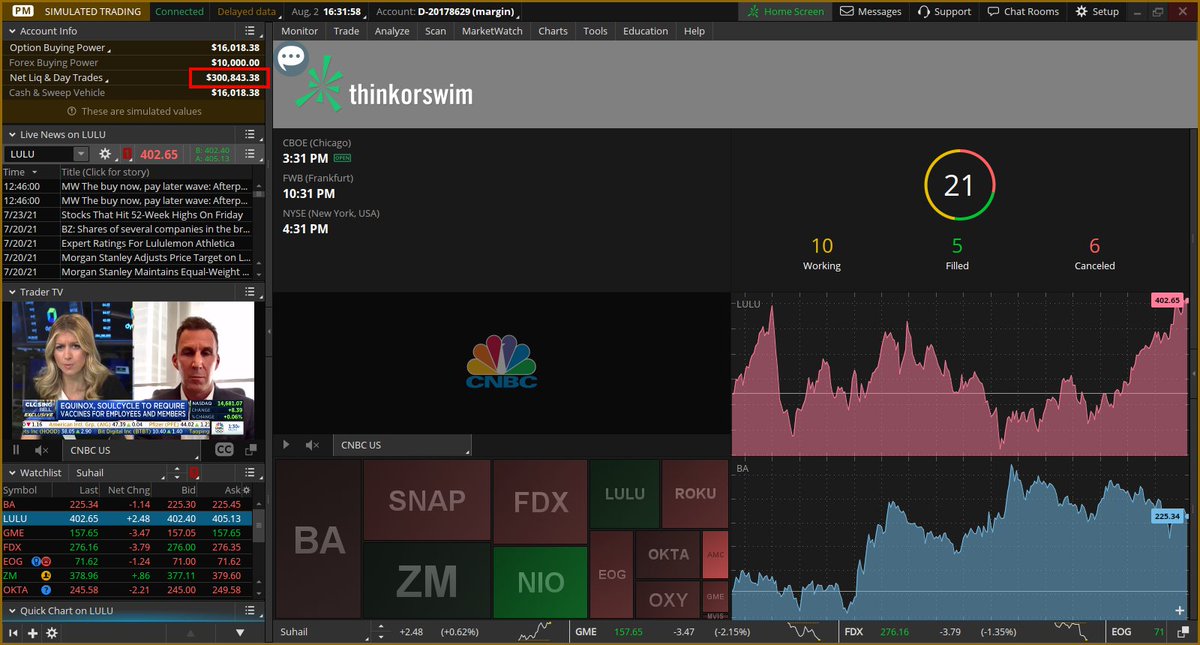Switch to the Trade tab

[x=346, y=31]
